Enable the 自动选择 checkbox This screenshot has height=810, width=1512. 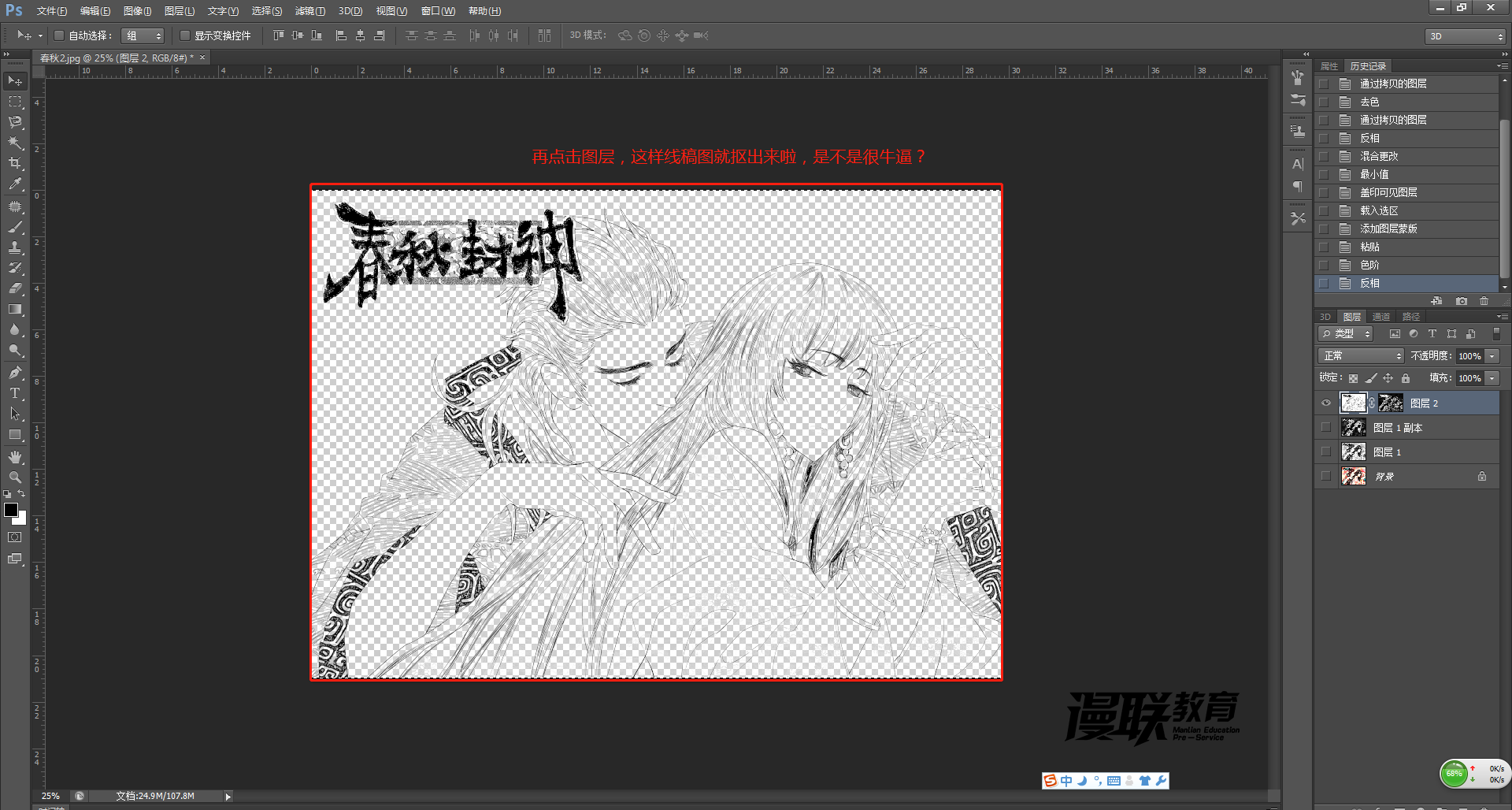(x=59, y=35)
